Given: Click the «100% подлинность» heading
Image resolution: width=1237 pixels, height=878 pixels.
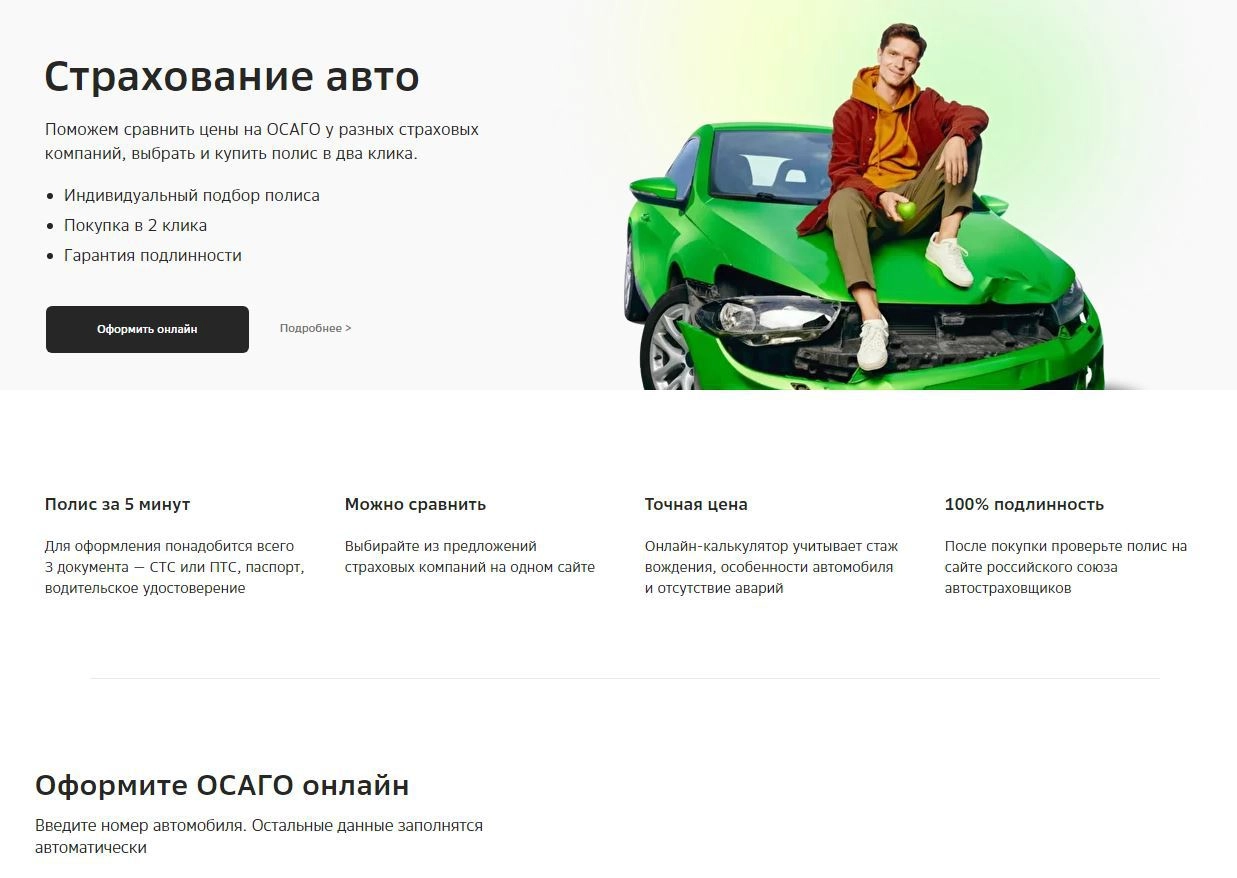Looking at the screenshot, I should pos(1024,504).
